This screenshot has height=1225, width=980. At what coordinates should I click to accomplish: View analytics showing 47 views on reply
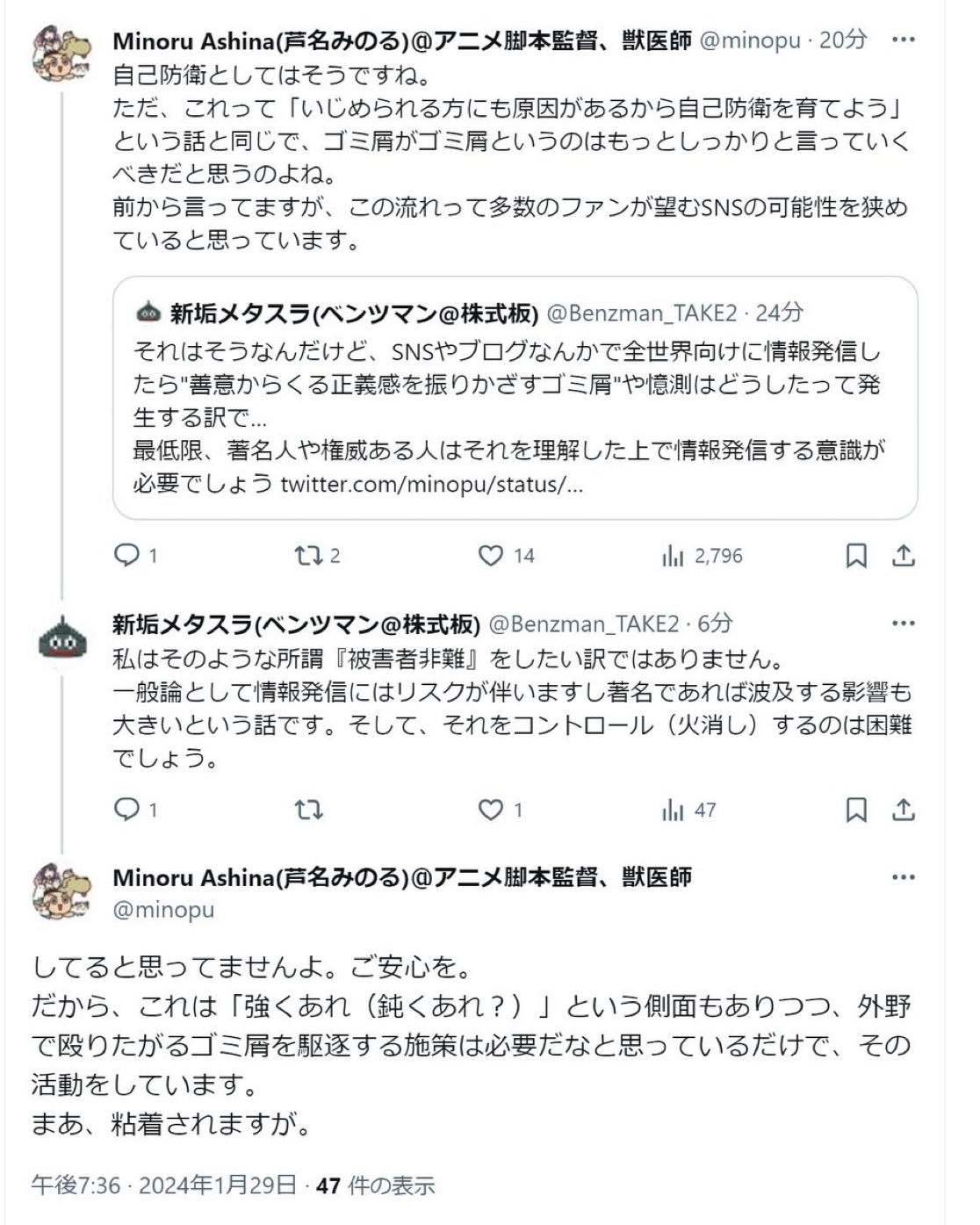click(x=674, y=809)
